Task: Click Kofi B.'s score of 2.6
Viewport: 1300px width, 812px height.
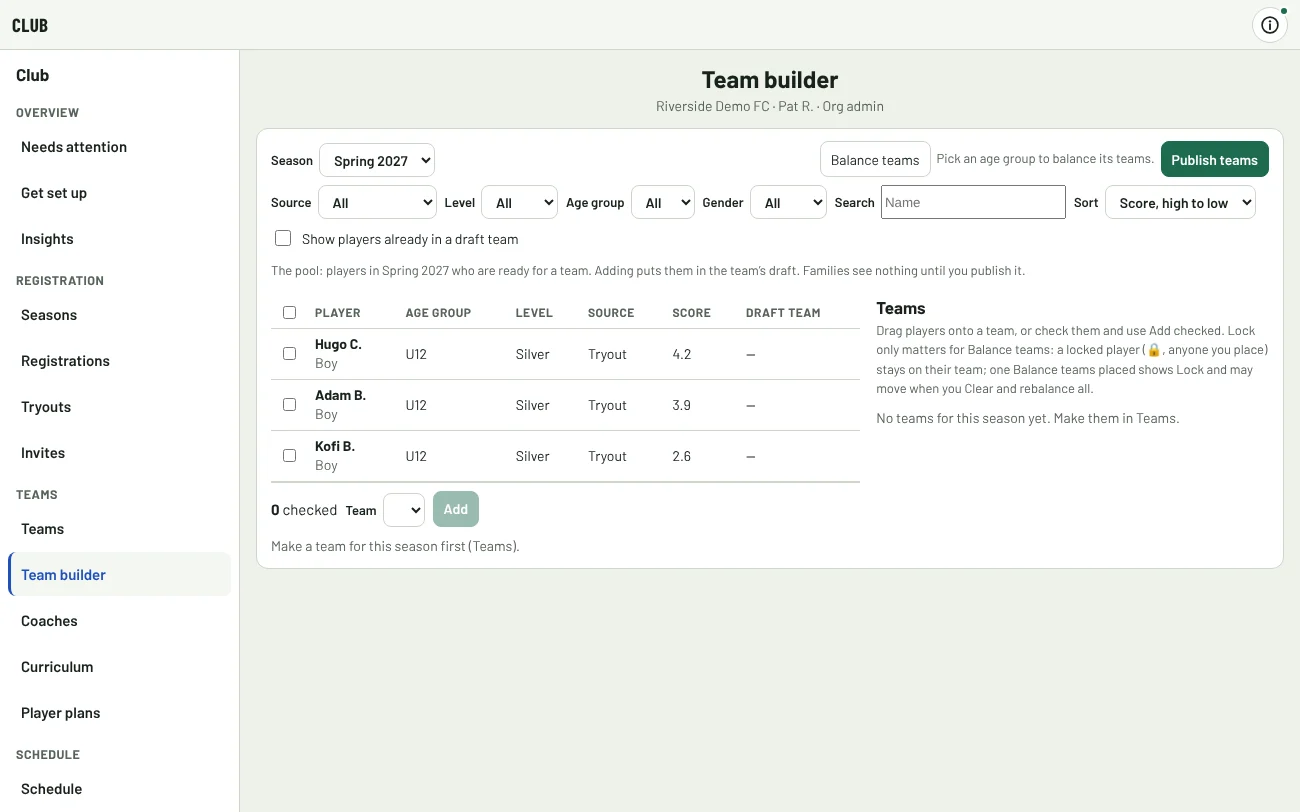Action: [x=682, y=456]
